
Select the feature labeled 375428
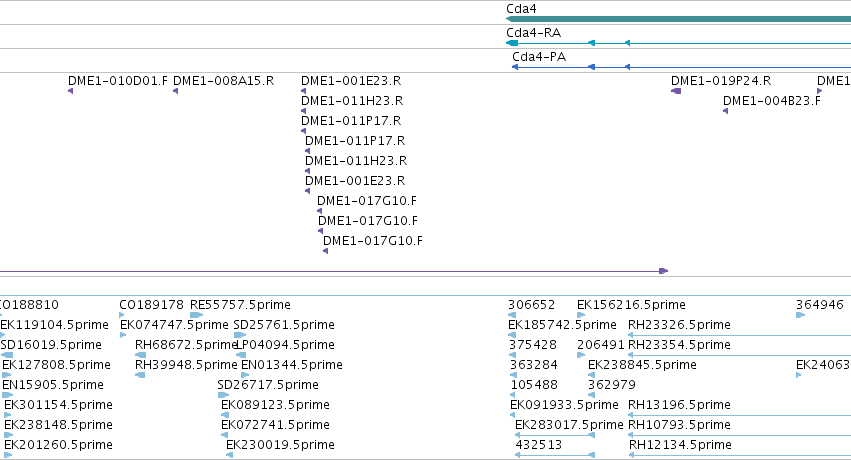[533, 345]
